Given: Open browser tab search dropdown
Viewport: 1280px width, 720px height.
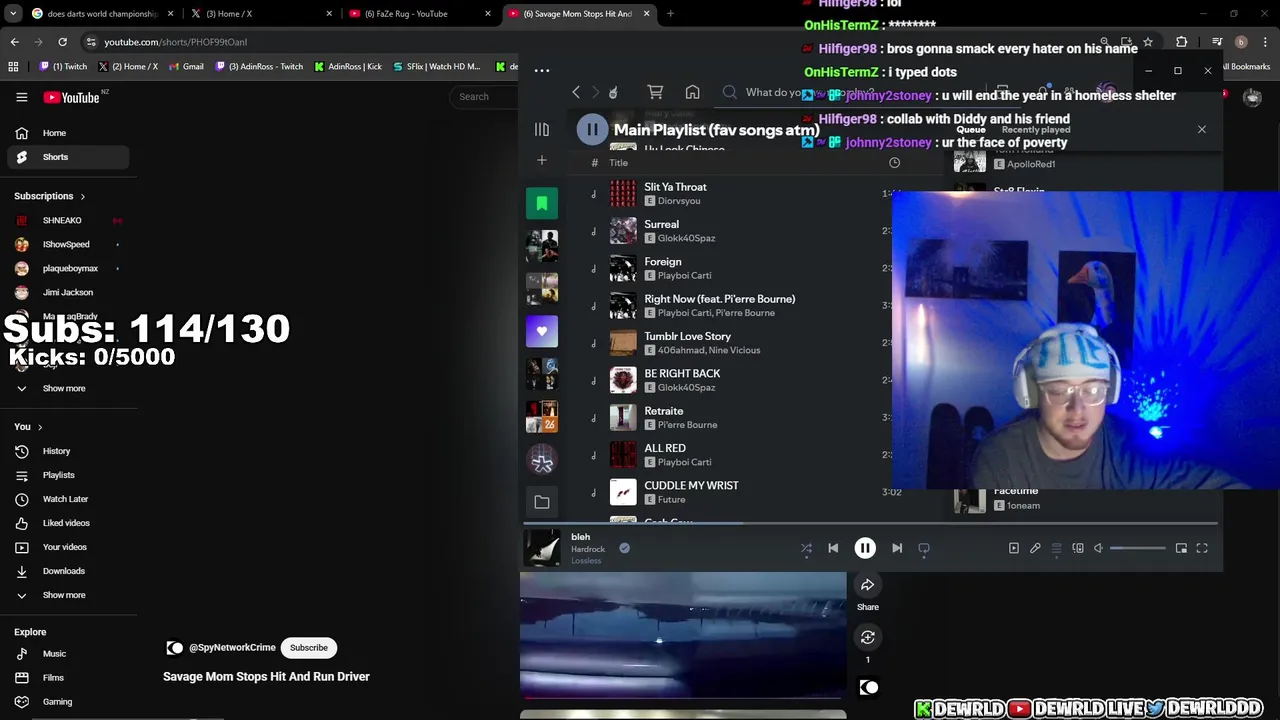Looking at the screenshot, I should [x=12, y=14].
